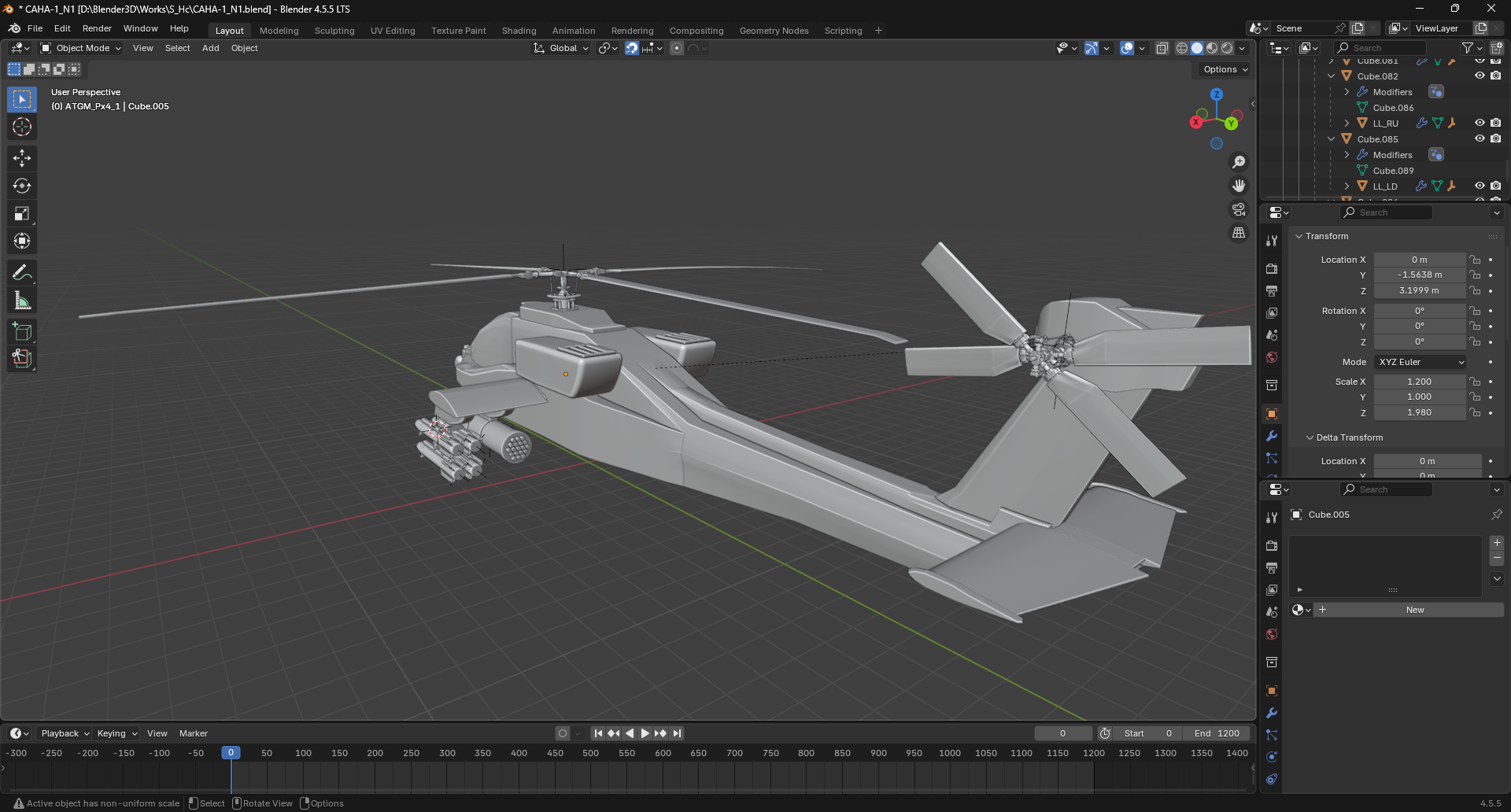Select the Annotate tool
Viewport: 1511px width, 812px height.
[22, 273]
